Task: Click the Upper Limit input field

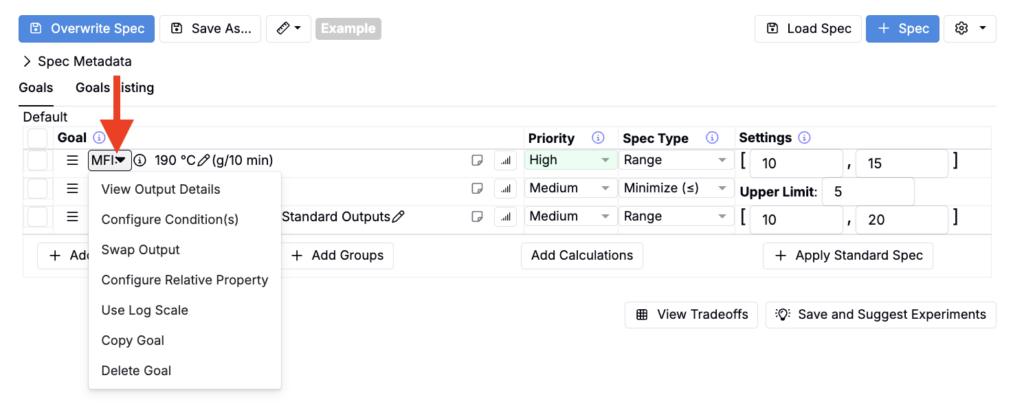Action: pos(867,191)
